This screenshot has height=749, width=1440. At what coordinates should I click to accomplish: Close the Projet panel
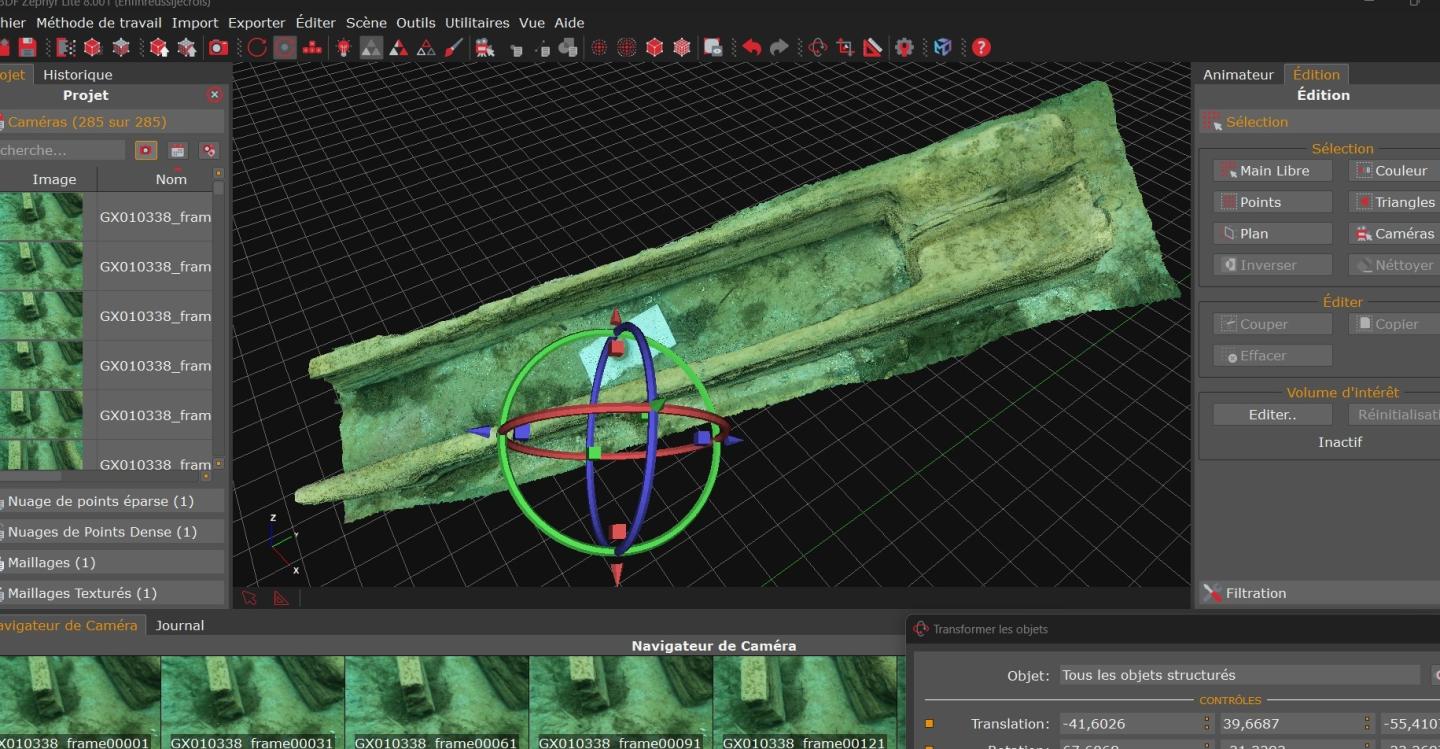[x=214, y=95]
